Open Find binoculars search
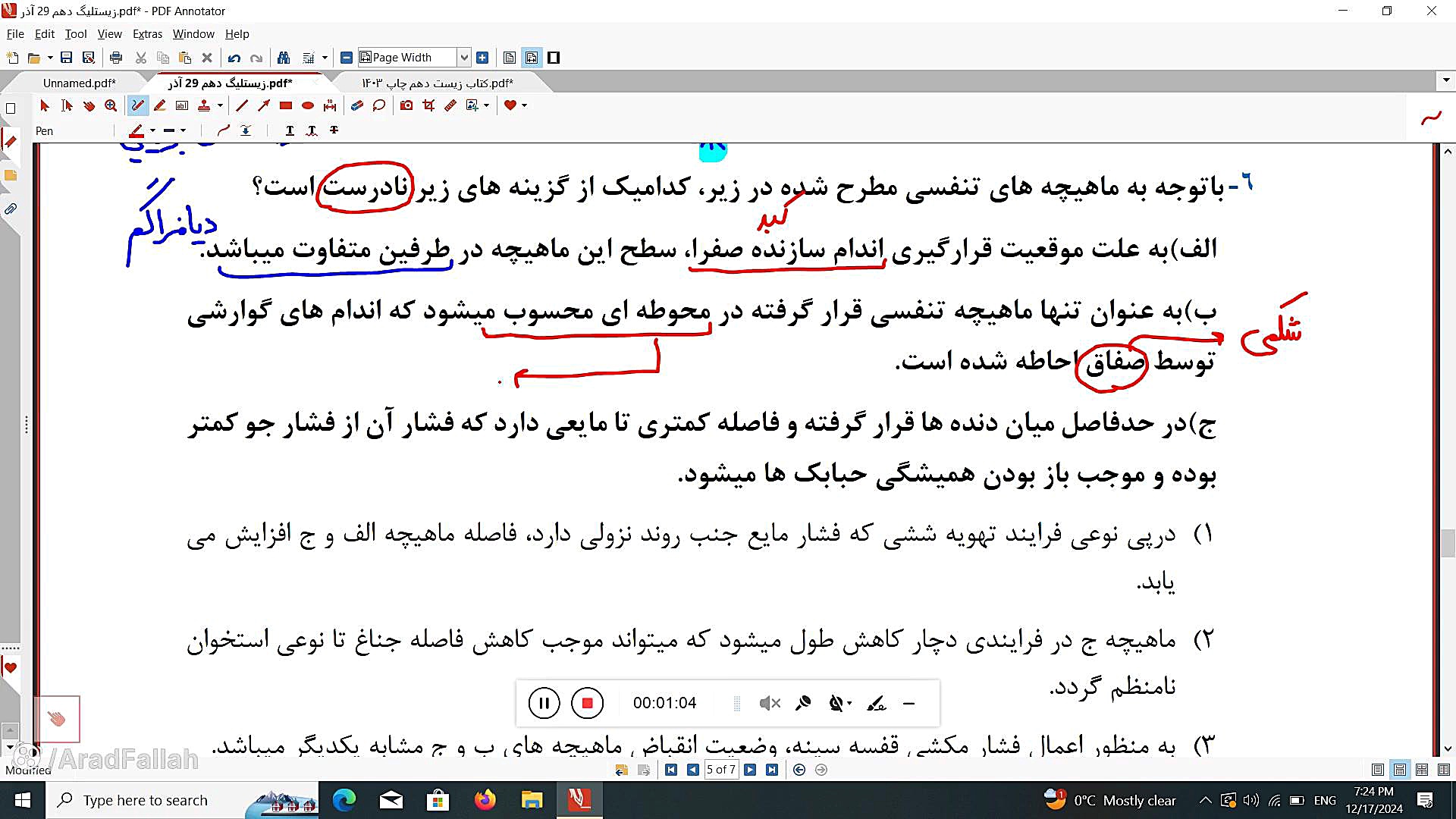The width and height of the screenshot is (1456, 819). click(x=284, y=58)
